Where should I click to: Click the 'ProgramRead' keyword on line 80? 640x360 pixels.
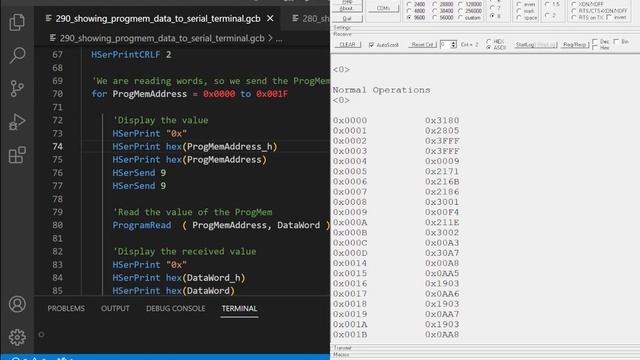(142, 225)
